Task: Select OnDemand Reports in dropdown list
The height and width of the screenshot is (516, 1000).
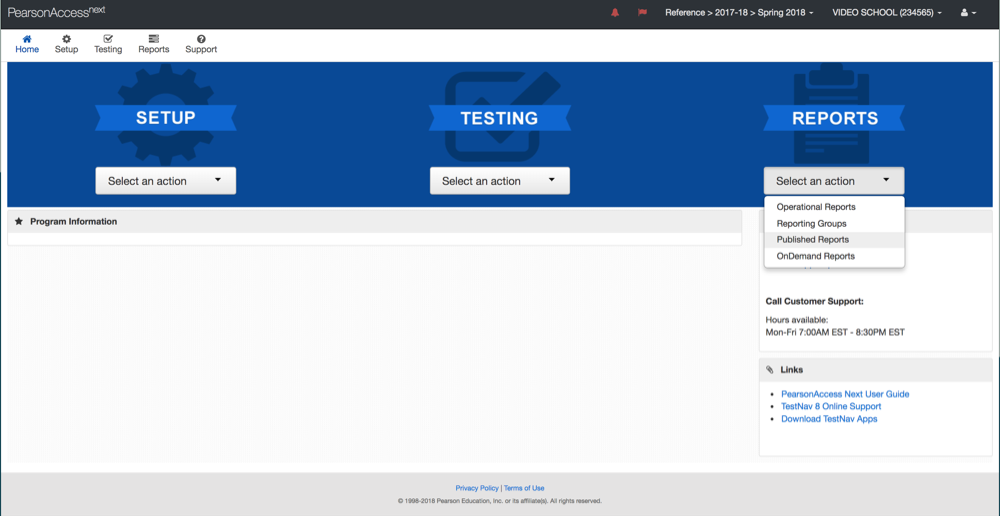Action: 815,256
